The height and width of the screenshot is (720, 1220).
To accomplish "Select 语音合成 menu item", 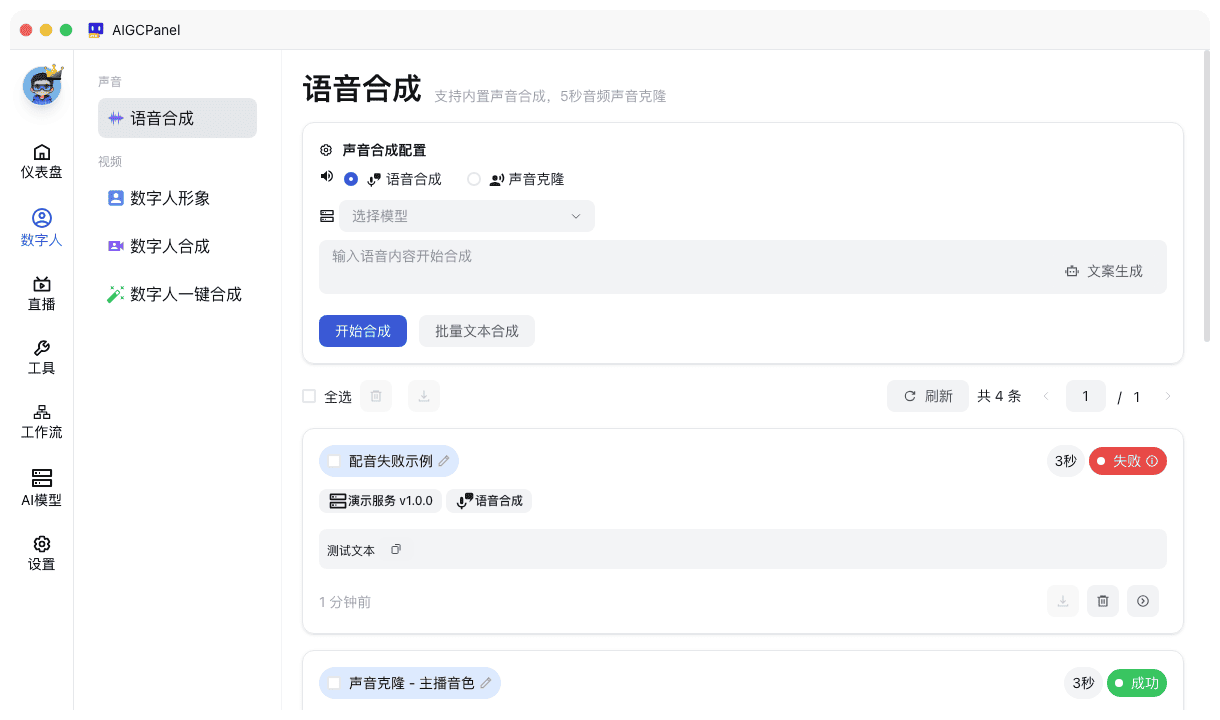I will click(x=177, y=118).
